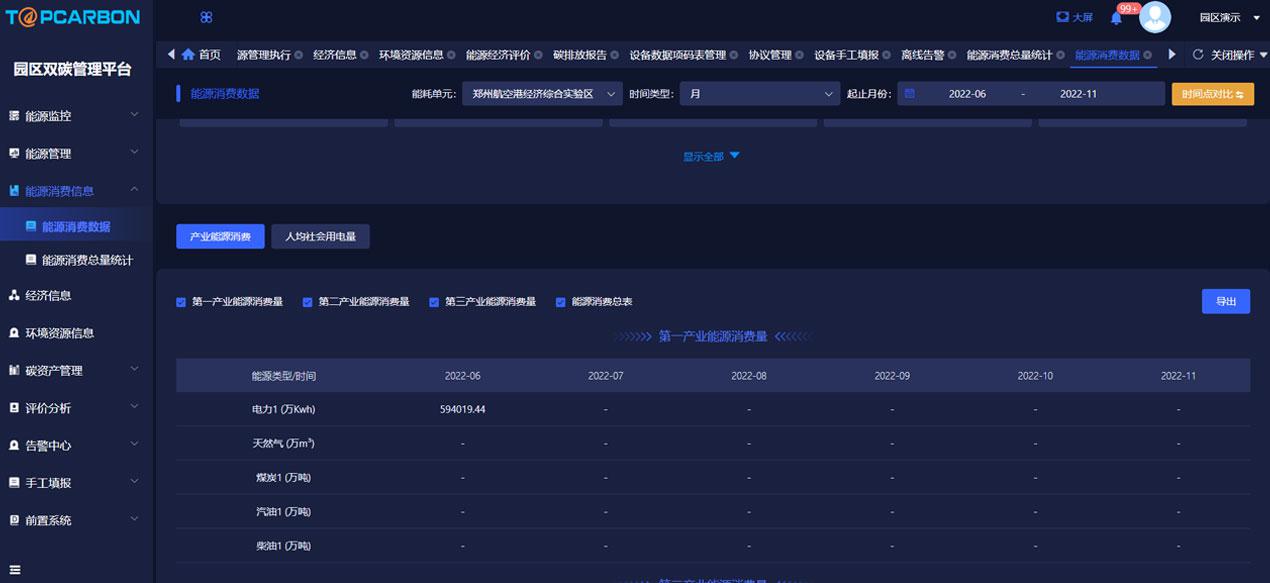Click the hamburger menu icon at sidebar bottom
The width and height of the screenshot is (1270, 583).
tap(15, 570)
